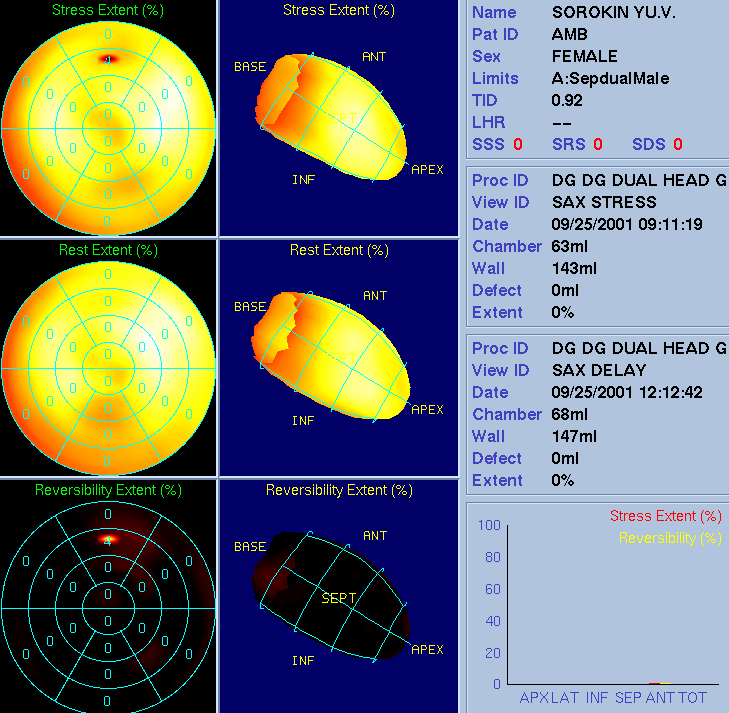This screenshot has height=713, width=729.
Task: Click the Reversibility polar map hotspot marked 4
Action: click(108, 540)
